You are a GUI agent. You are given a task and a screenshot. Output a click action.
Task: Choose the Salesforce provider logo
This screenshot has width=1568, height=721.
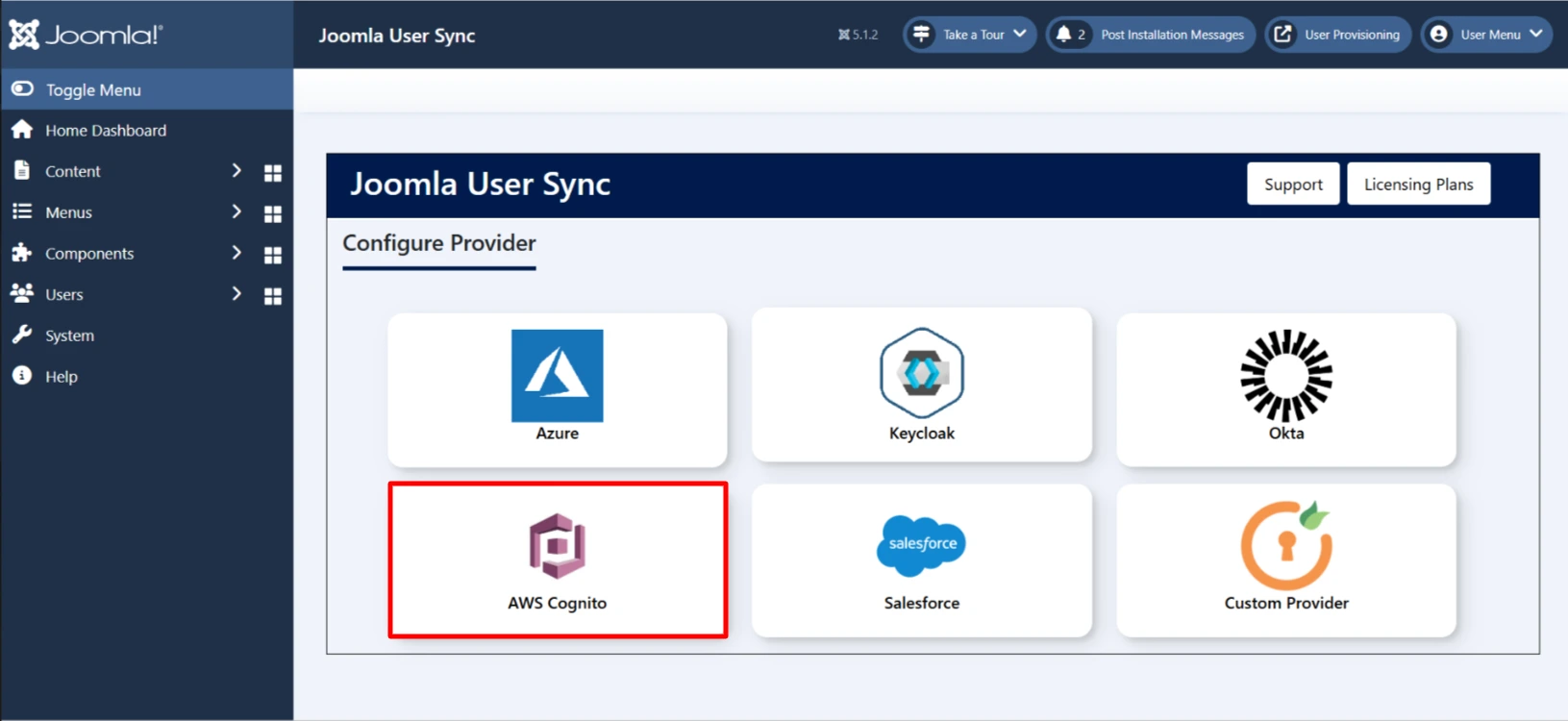922,545
